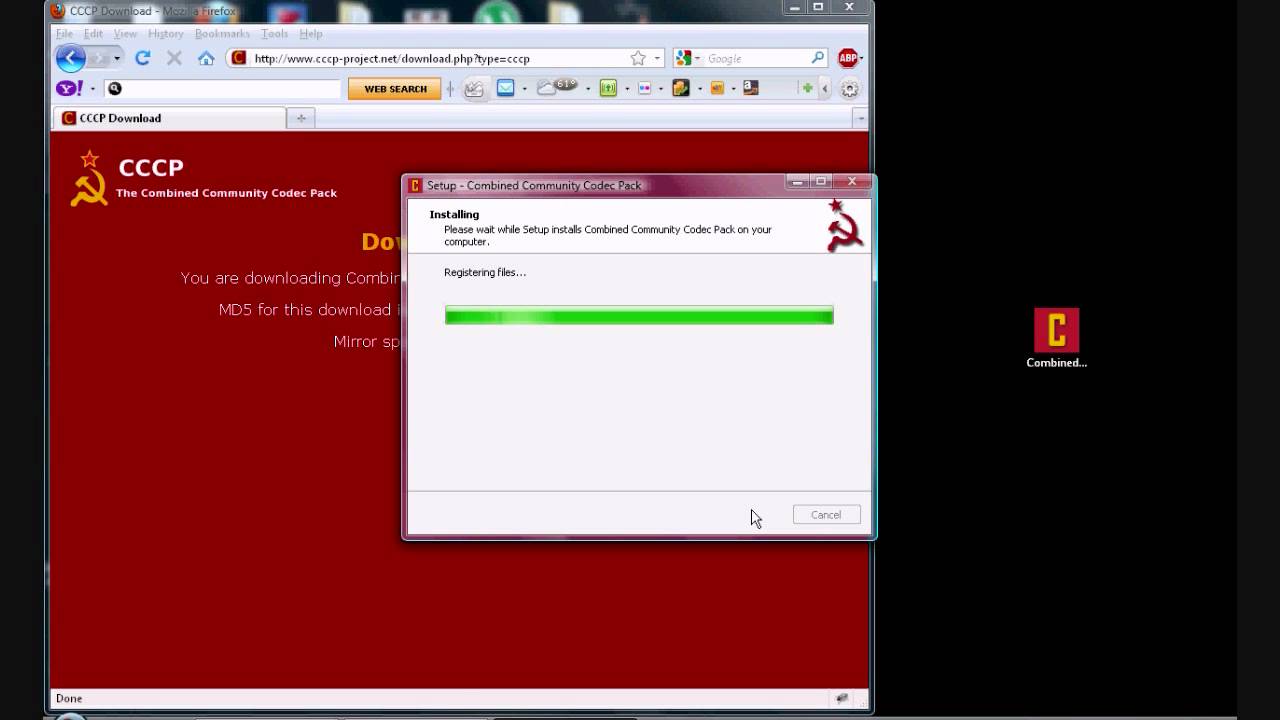Open the back history dropdown arrow
Viewport: 1280px width, 720px height.
tap(117, 58)
